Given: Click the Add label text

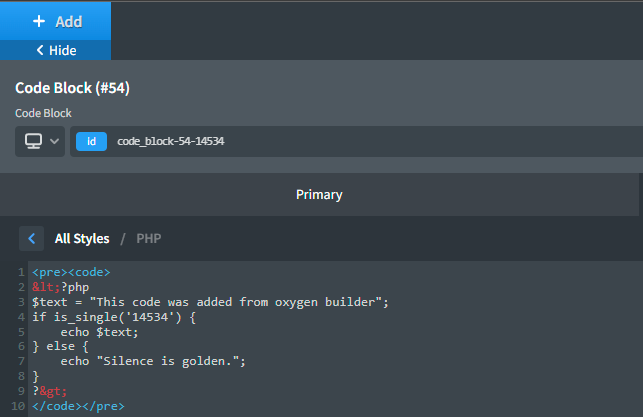Looking at the screenshot, I should (x=69, y=22).
